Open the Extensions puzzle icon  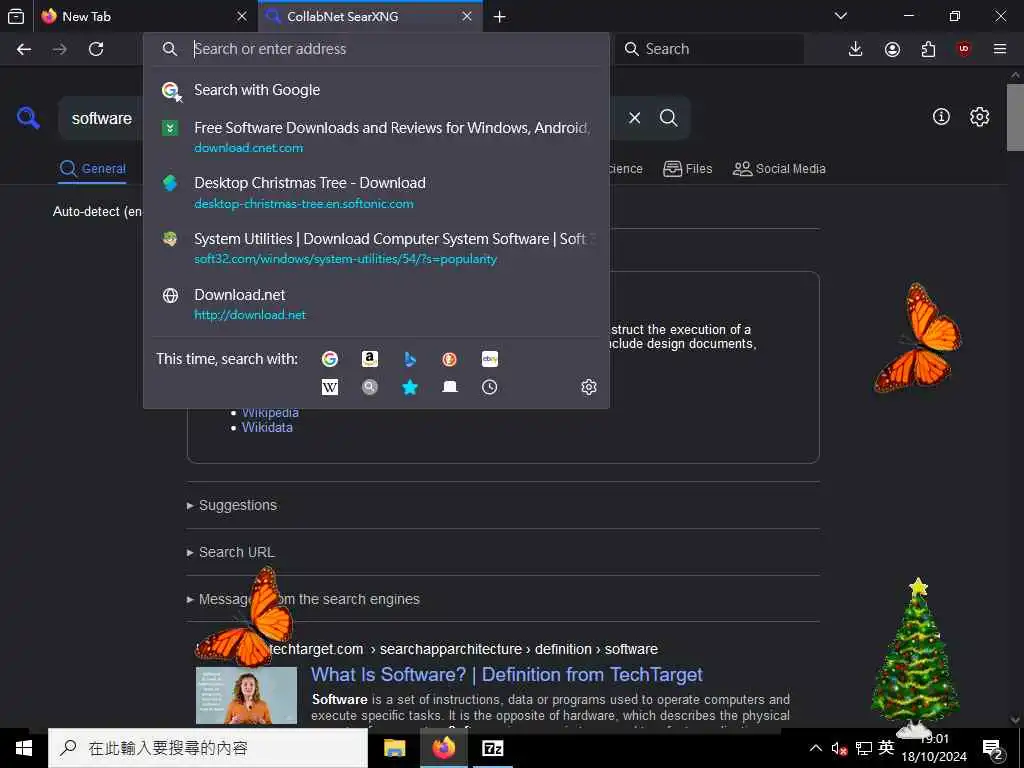pyautogui.click(x=928, y=49)
